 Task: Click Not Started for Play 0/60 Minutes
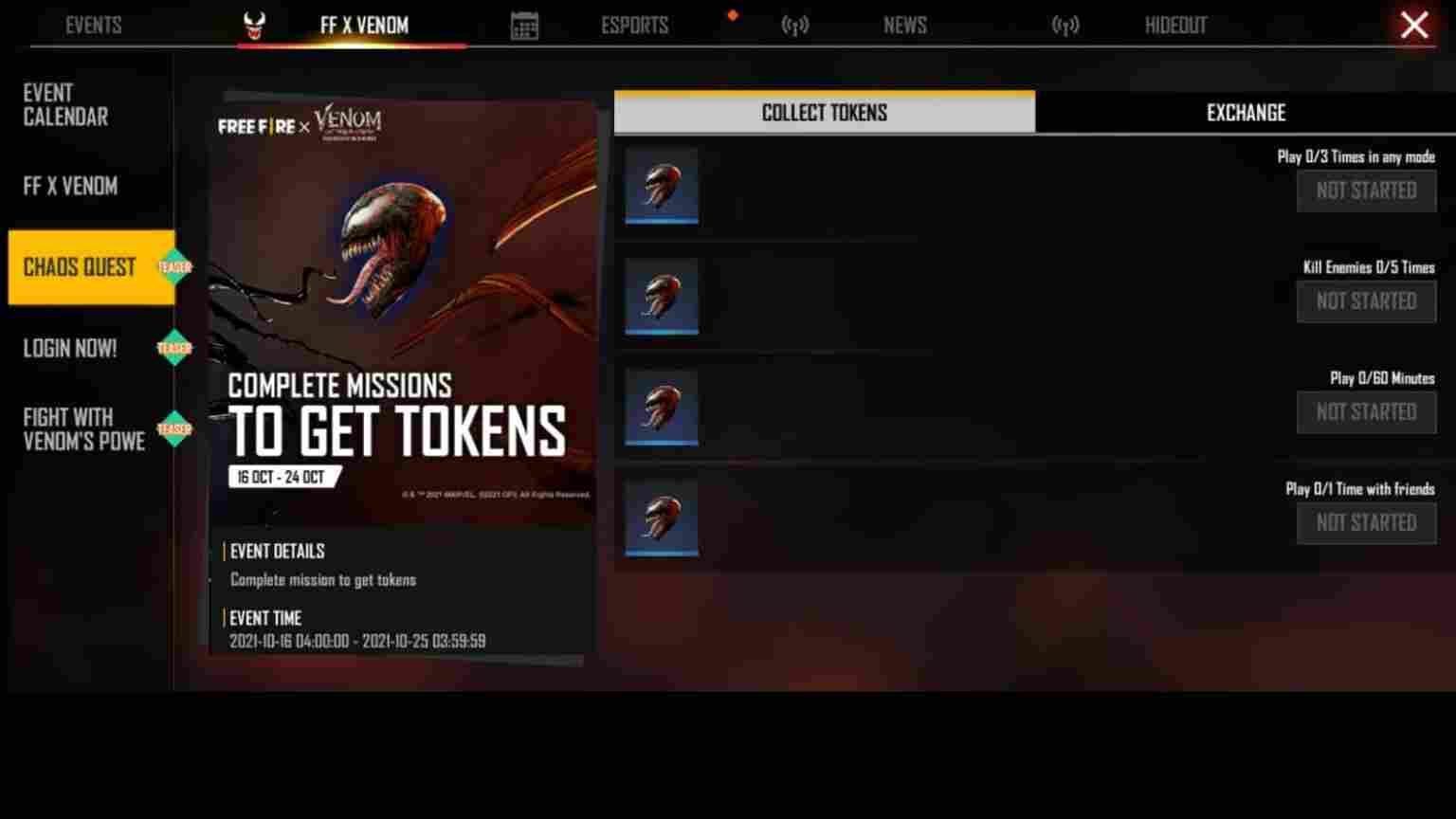click(1366, 412)
